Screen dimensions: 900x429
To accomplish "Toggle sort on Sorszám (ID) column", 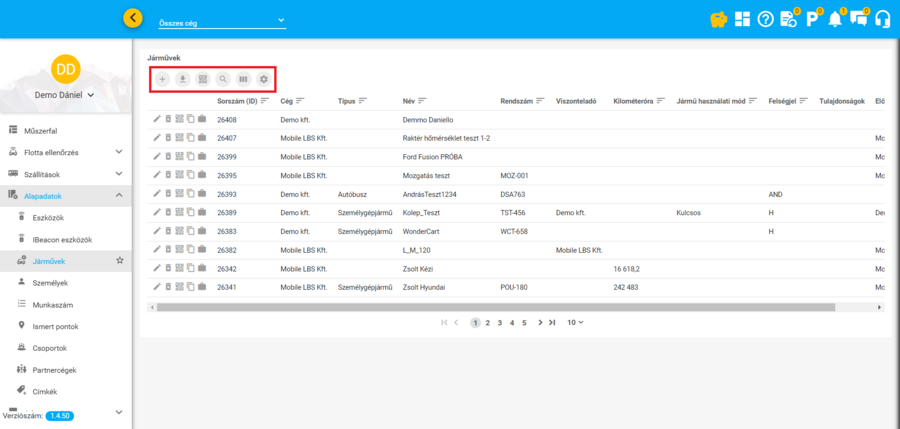I will click(266, 101).
